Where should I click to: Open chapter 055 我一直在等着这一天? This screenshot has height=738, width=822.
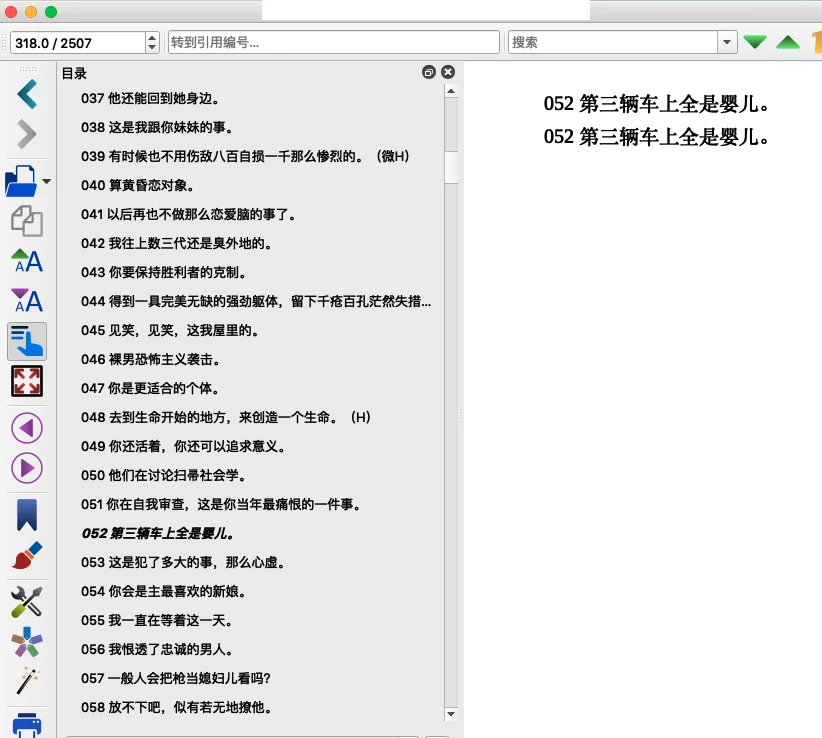(x=157, y=621)
